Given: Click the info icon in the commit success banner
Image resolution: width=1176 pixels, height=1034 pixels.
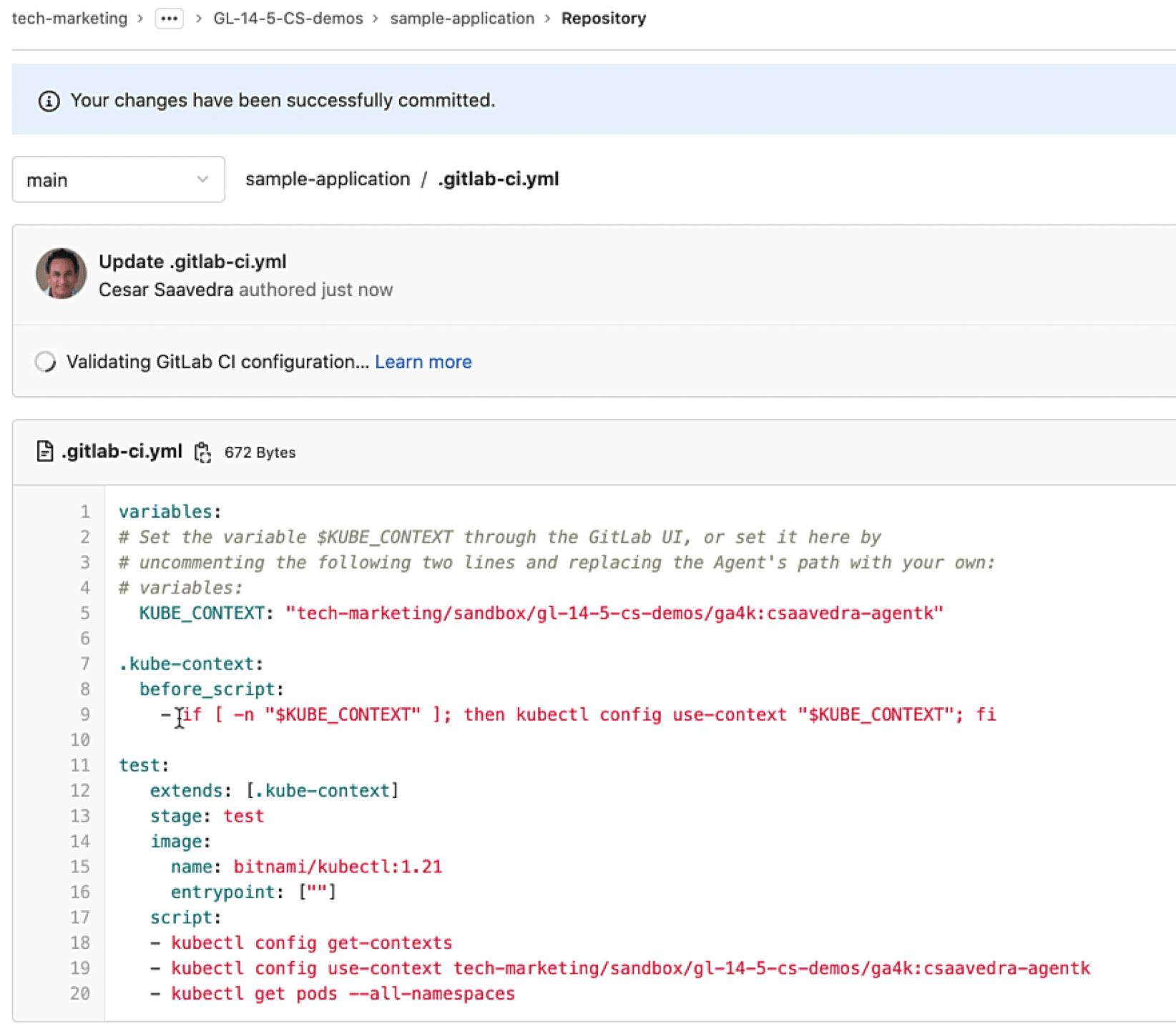Looking at the screenshot, I should [x=49, y=101].
